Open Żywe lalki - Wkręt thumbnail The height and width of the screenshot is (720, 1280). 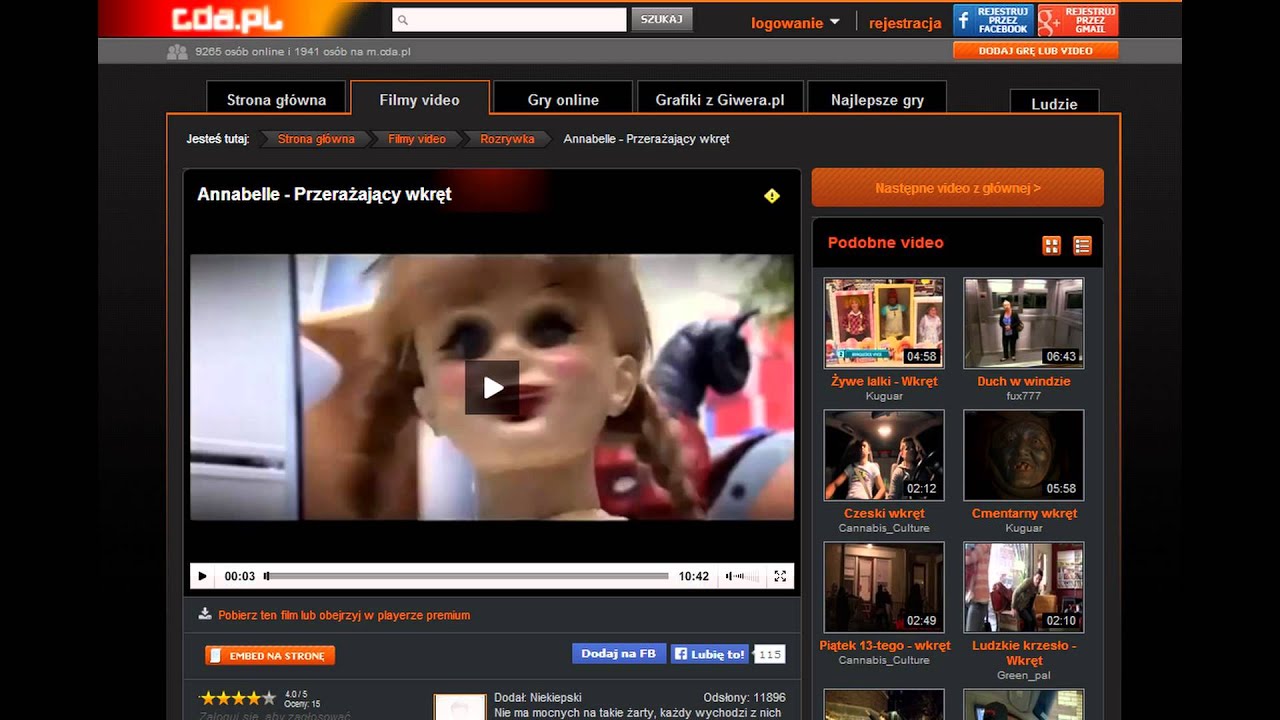coord(884,323)
